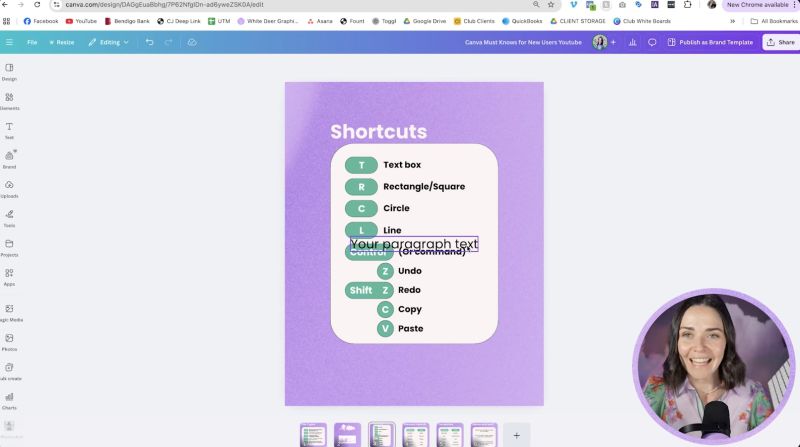Open the All Bookmarks folder
The height and width of the screenshot is (447, 800).
[774, 21]
